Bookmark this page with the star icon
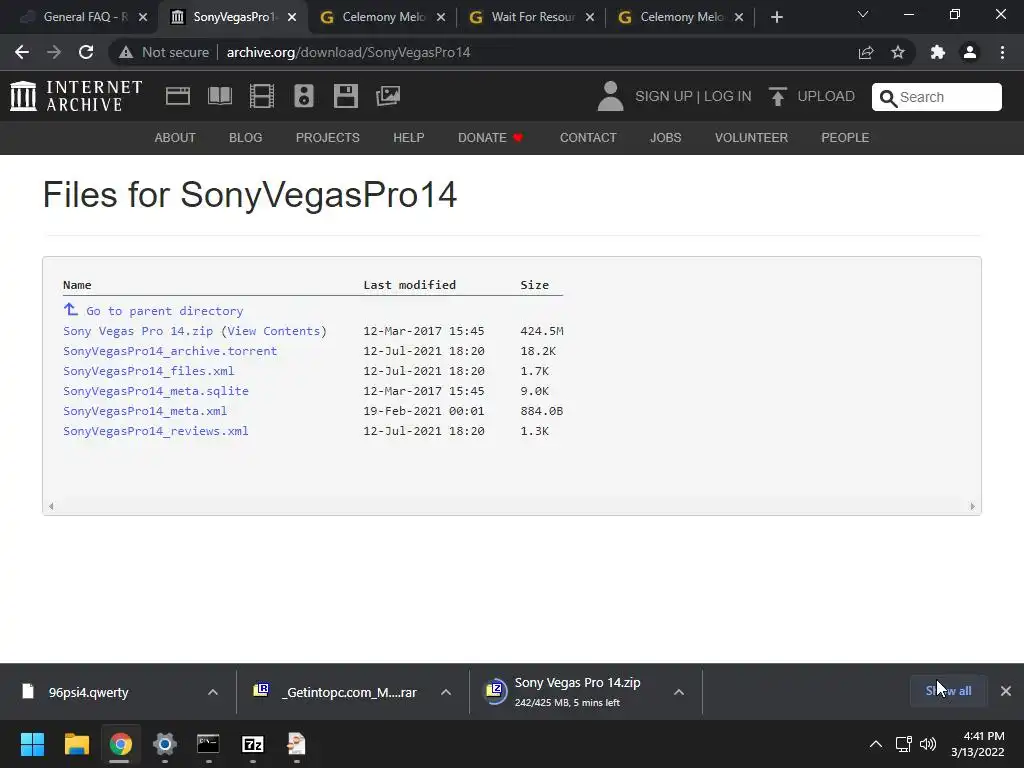1024x768 pixels. coord(898,52)
